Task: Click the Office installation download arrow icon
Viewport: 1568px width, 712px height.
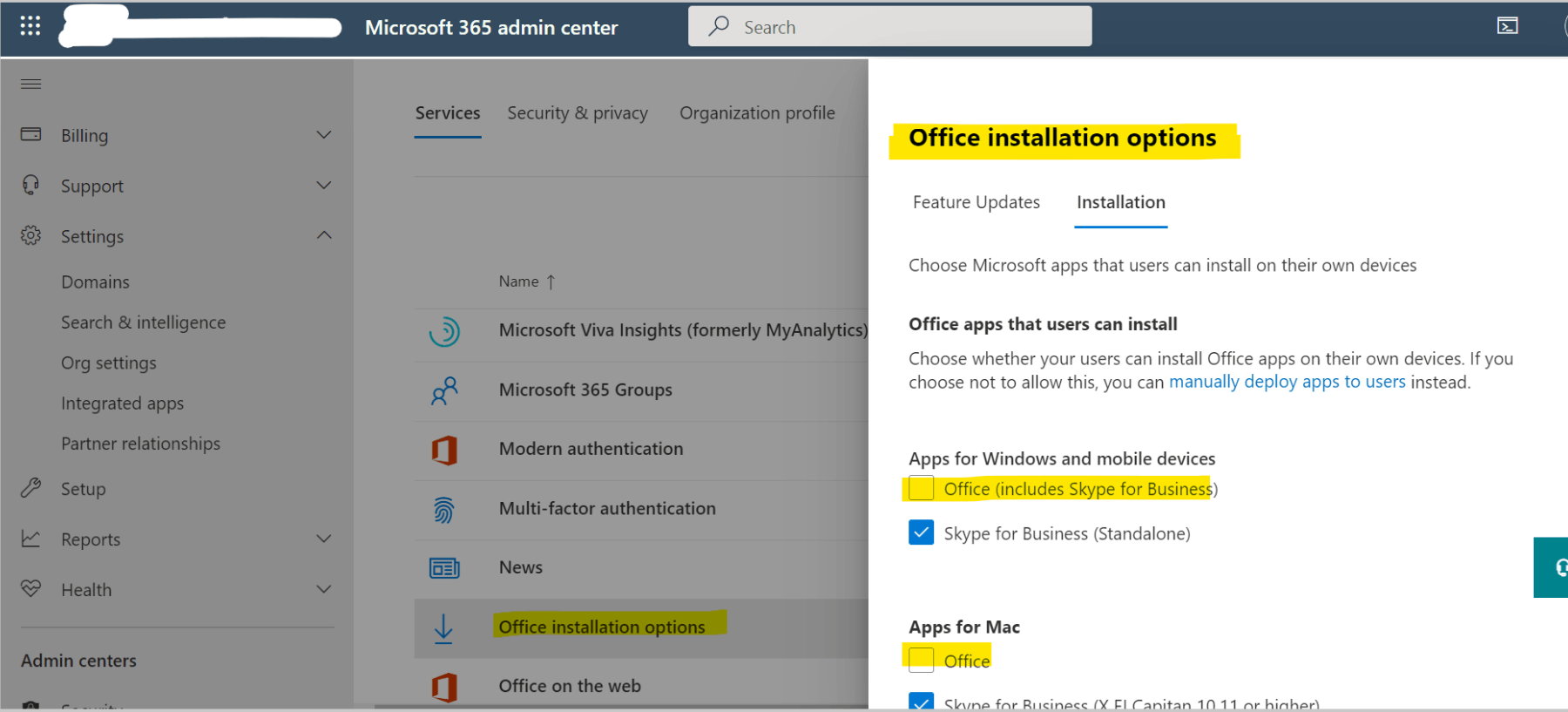Action: click(443, 628)
